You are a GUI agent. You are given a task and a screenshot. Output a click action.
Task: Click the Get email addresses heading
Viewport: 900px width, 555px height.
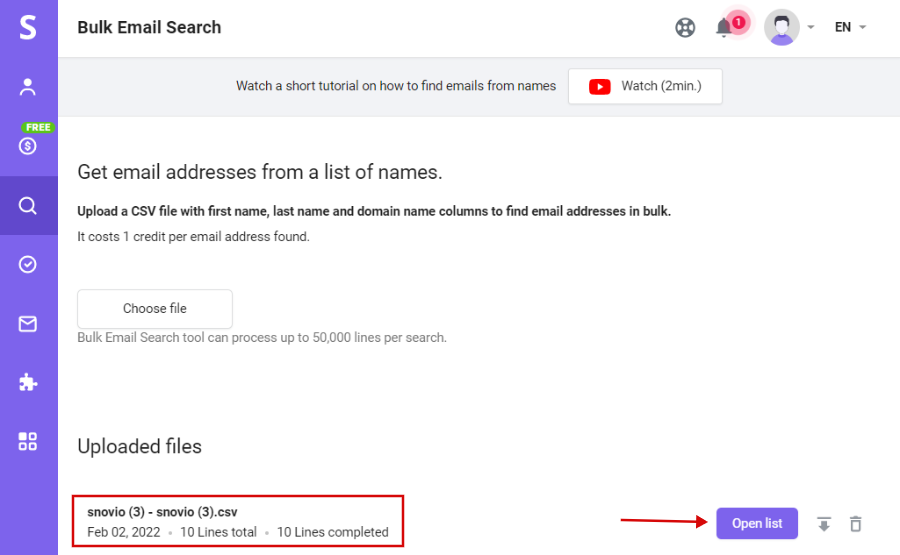point(260,172)
